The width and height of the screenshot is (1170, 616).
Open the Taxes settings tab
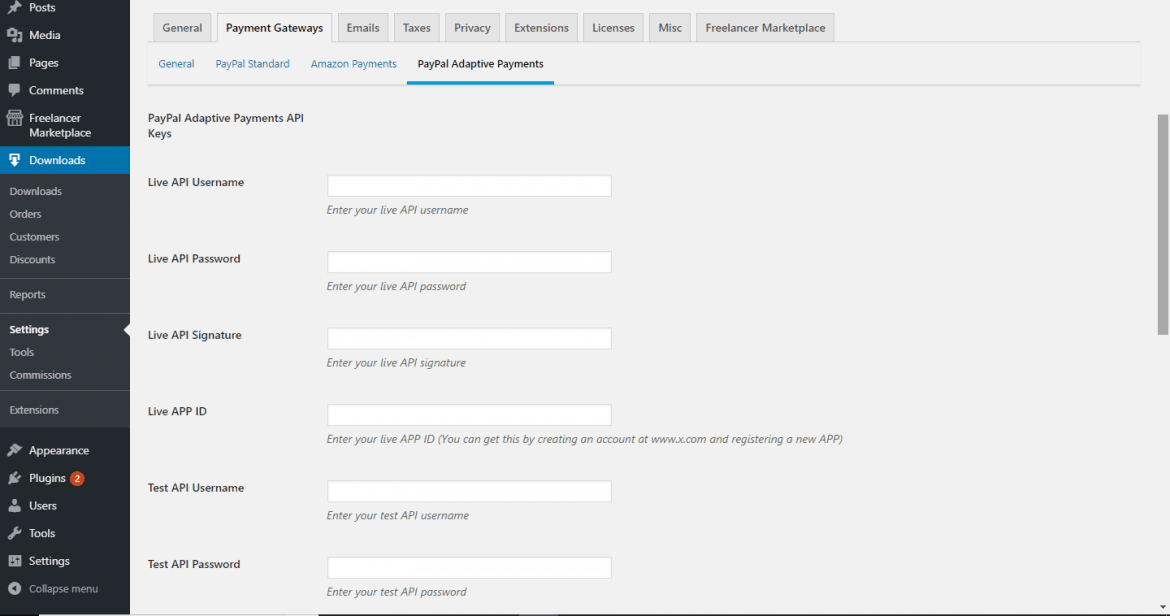(417, 28)
